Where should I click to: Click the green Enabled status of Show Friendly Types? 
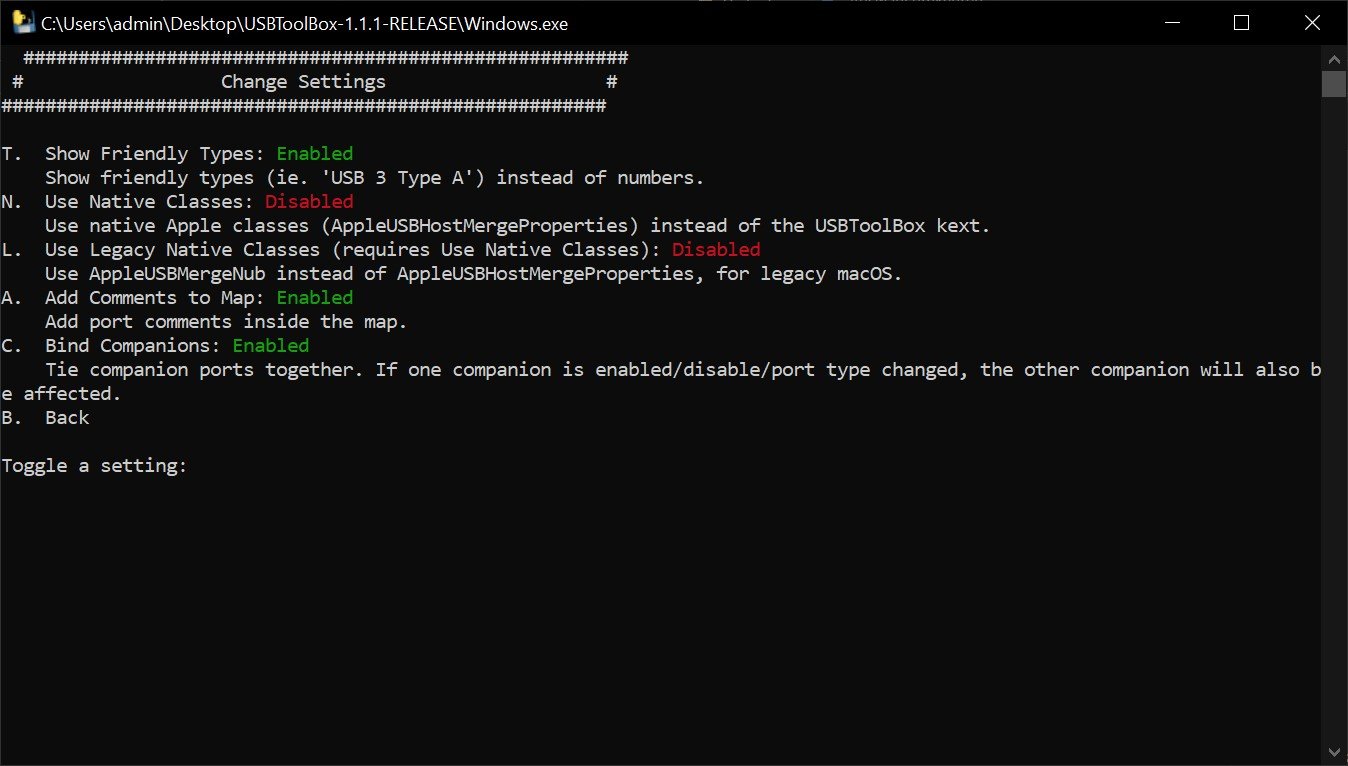click(314, 154)
